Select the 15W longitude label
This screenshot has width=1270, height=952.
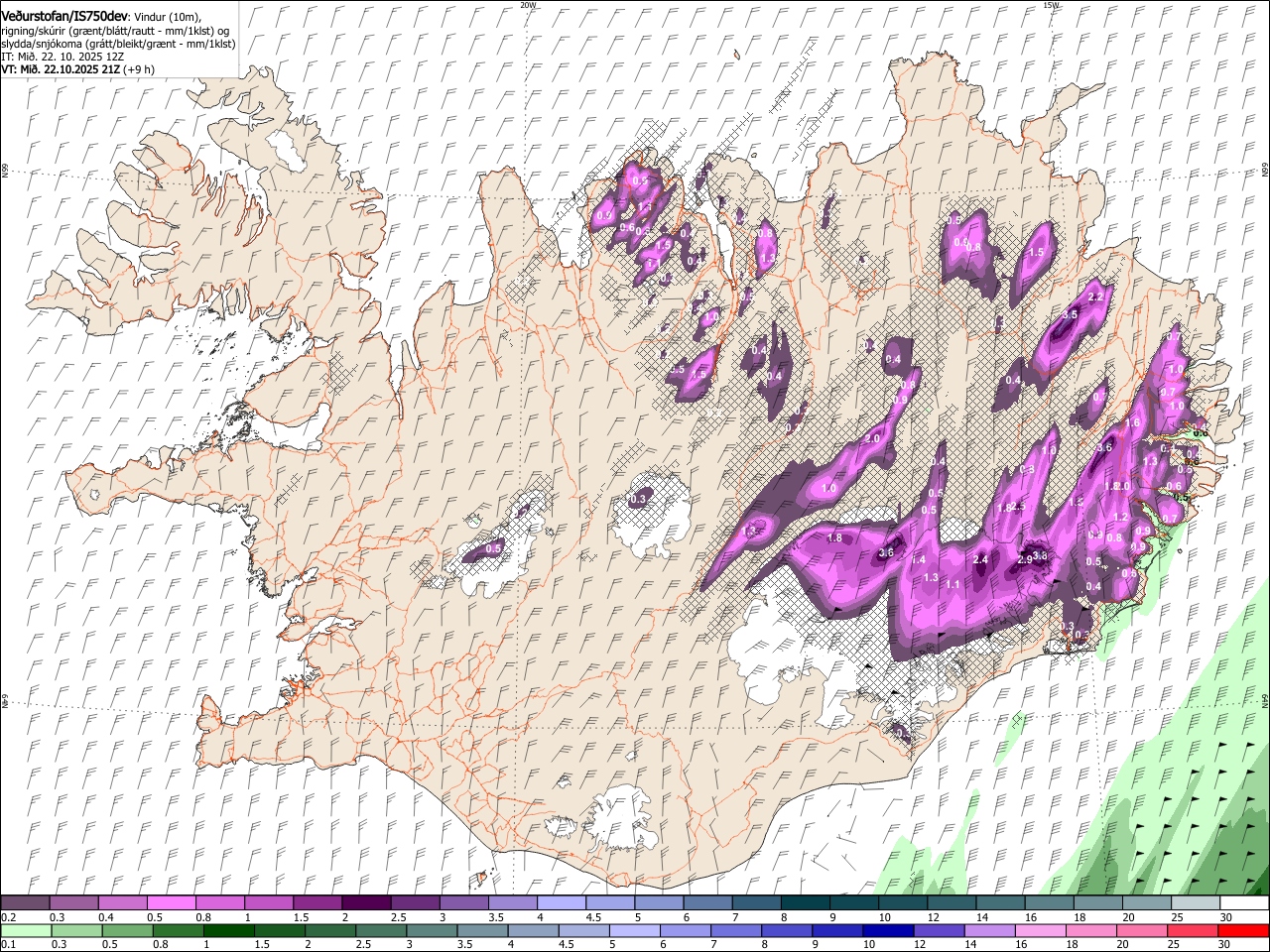pyautogui.click(x=1051, y=5)
